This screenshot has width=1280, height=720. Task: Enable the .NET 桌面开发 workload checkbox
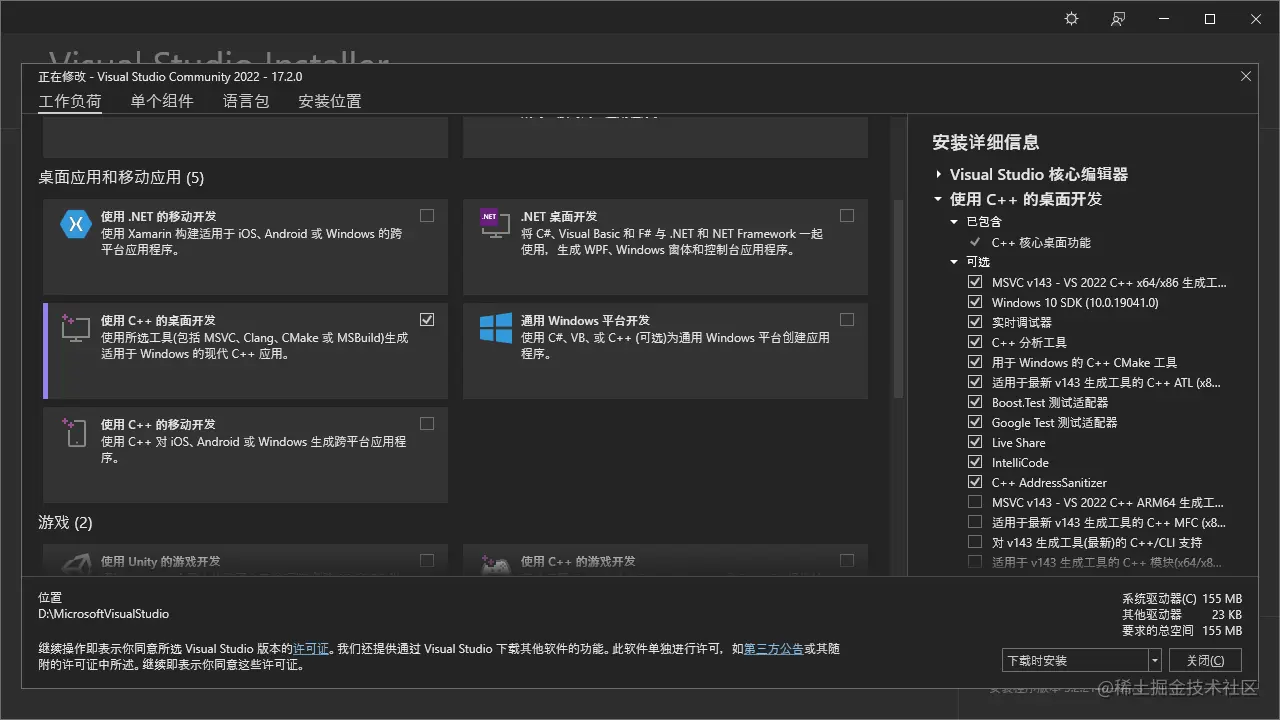click(x=847, y=216)
